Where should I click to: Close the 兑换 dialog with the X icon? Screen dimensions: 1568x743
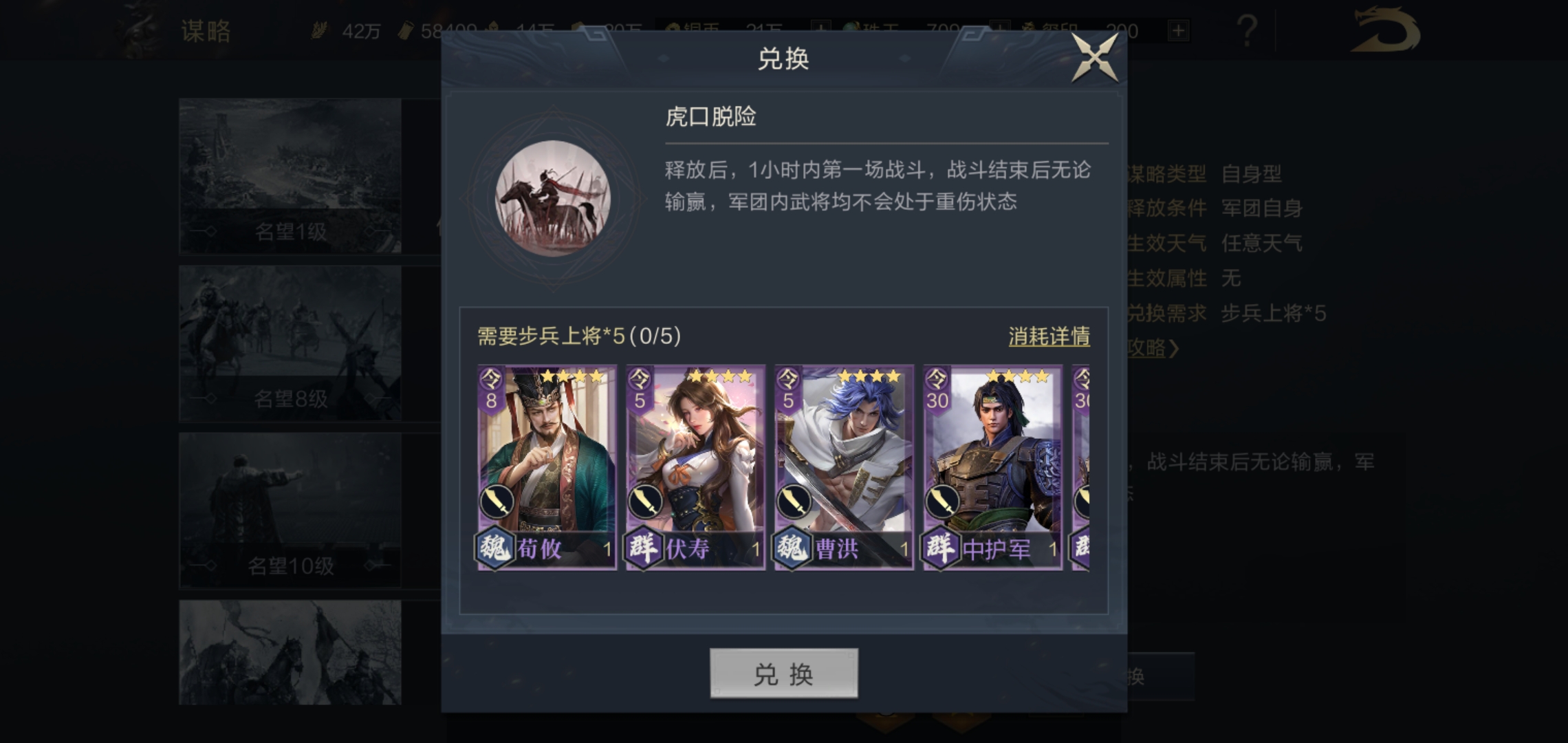[1095, 58]
